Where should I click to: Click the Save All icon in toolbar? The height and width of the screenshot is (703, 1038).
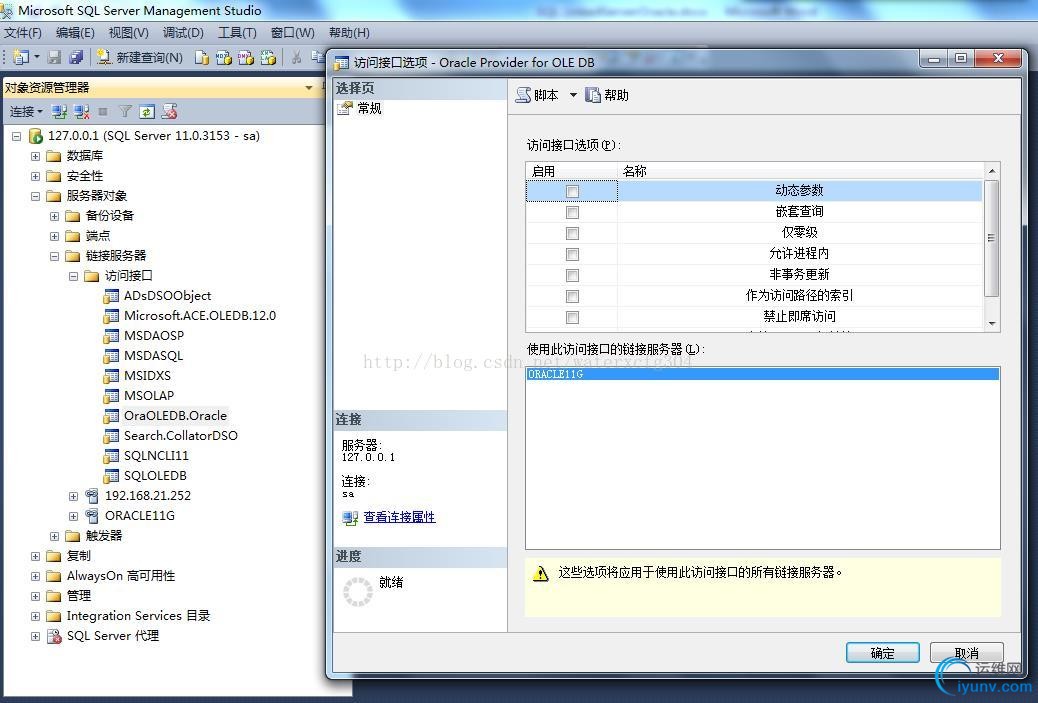[x=76, y=58]
